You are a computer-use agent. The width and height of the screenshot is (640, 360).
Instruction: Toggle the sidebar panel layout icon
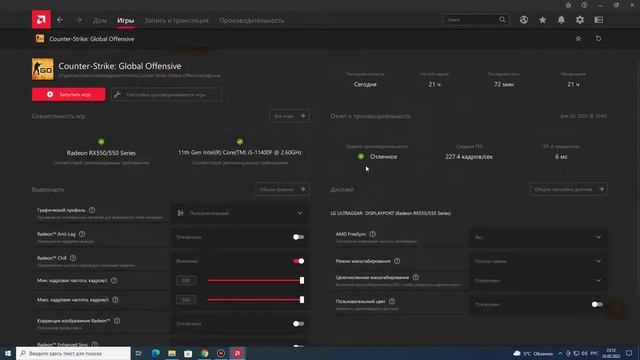pos(598,20)
